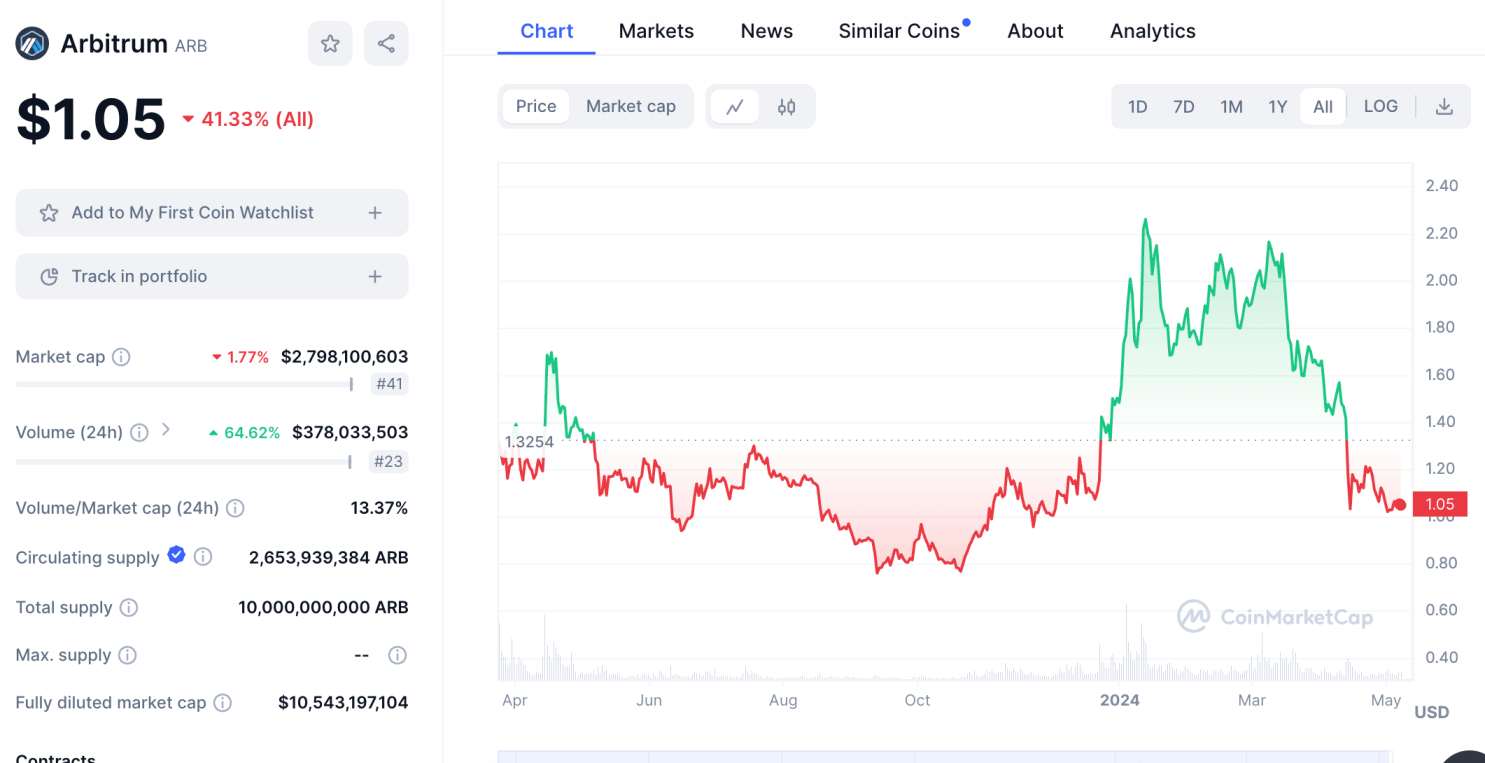Set chart range to 1Y
Screen dimensions: 1485x763
(x=1278, y=106)
